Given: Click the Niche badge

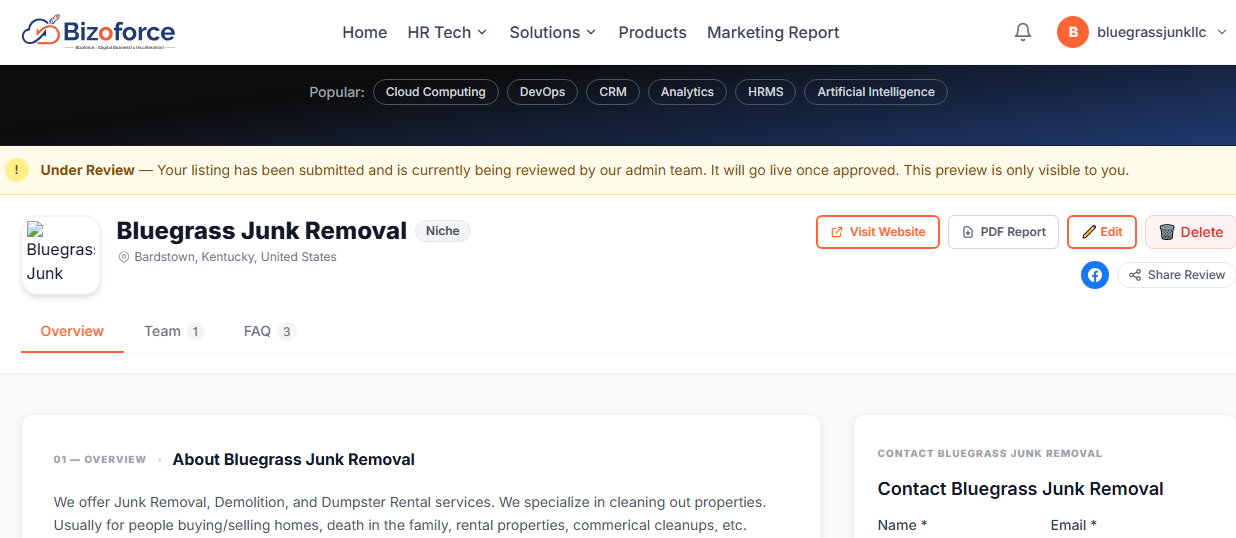Looking at the screenshot, I should pyautogui.click(x=443, y=231).
